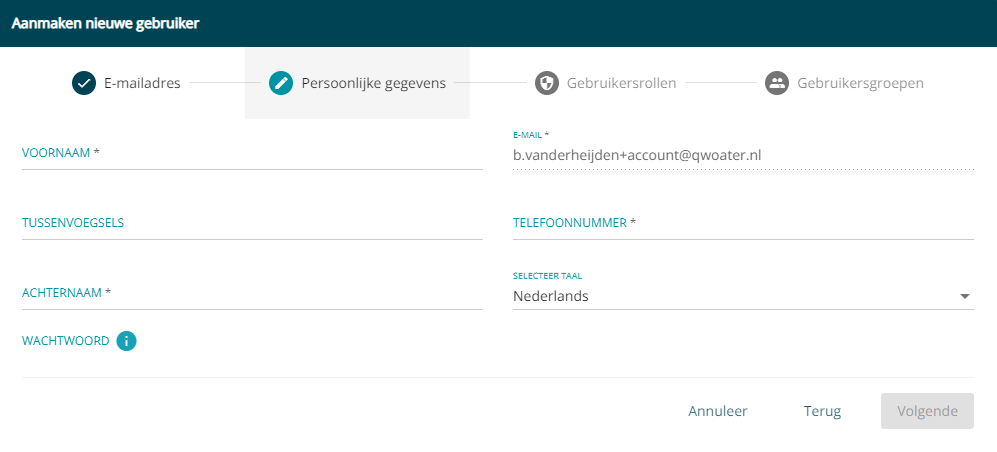Click the pencil icon for Persoonlijke gegevens
The height and width of the screenshot is (452, 997).
click(x=280, y=83)
